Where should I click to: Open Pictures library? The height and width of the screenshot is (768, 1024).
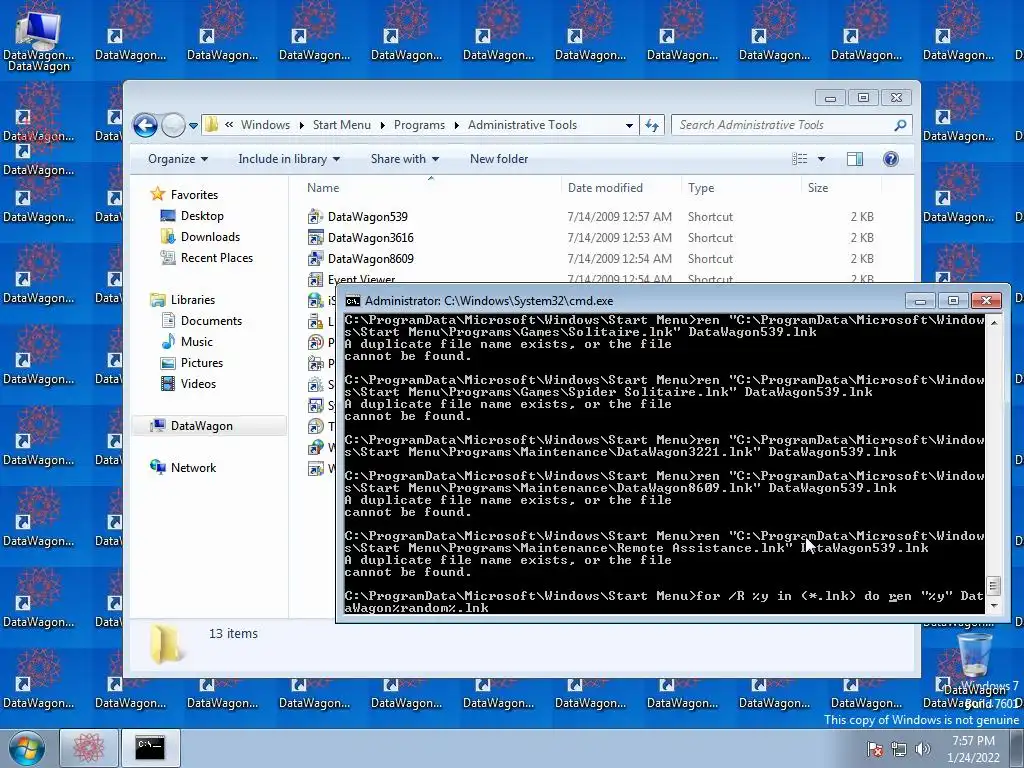[202, 362]
